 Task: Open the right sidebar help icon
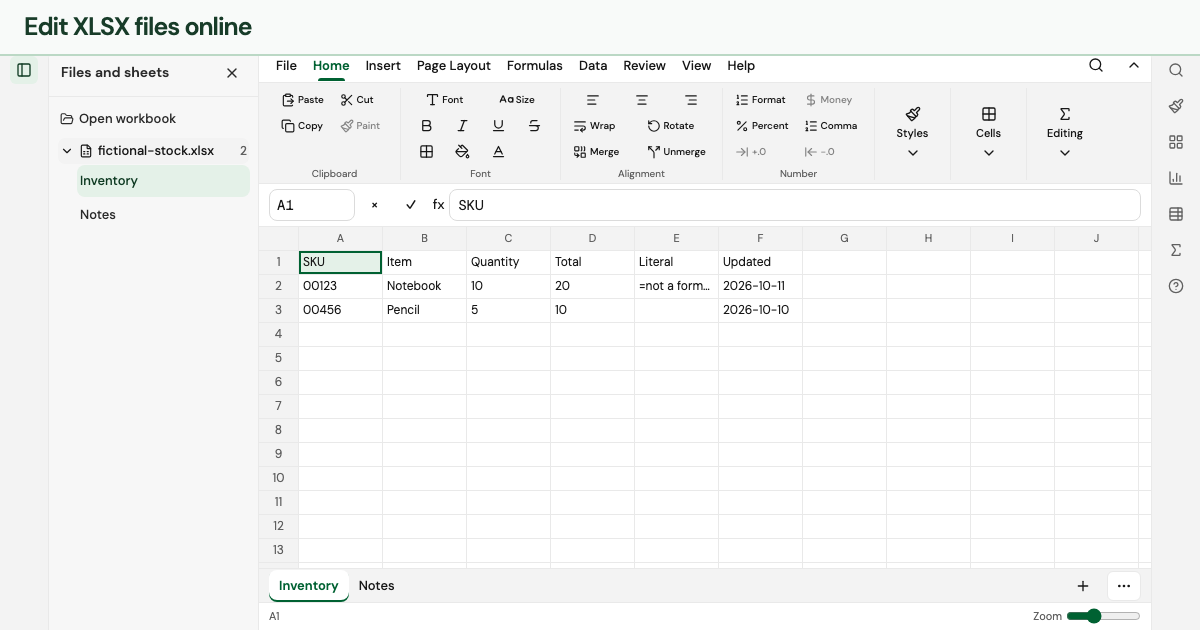(x=1176, y=286)
